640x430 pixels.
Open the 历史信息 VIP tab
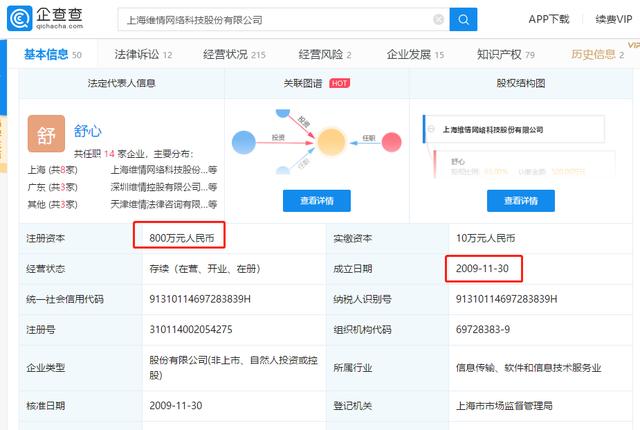[597, 54]
